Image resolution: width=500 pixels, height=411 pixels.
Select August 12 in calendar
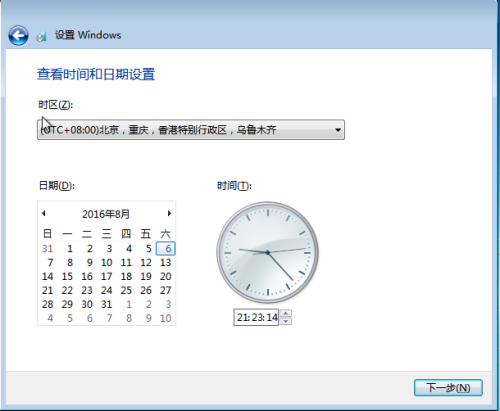point(146,263)
